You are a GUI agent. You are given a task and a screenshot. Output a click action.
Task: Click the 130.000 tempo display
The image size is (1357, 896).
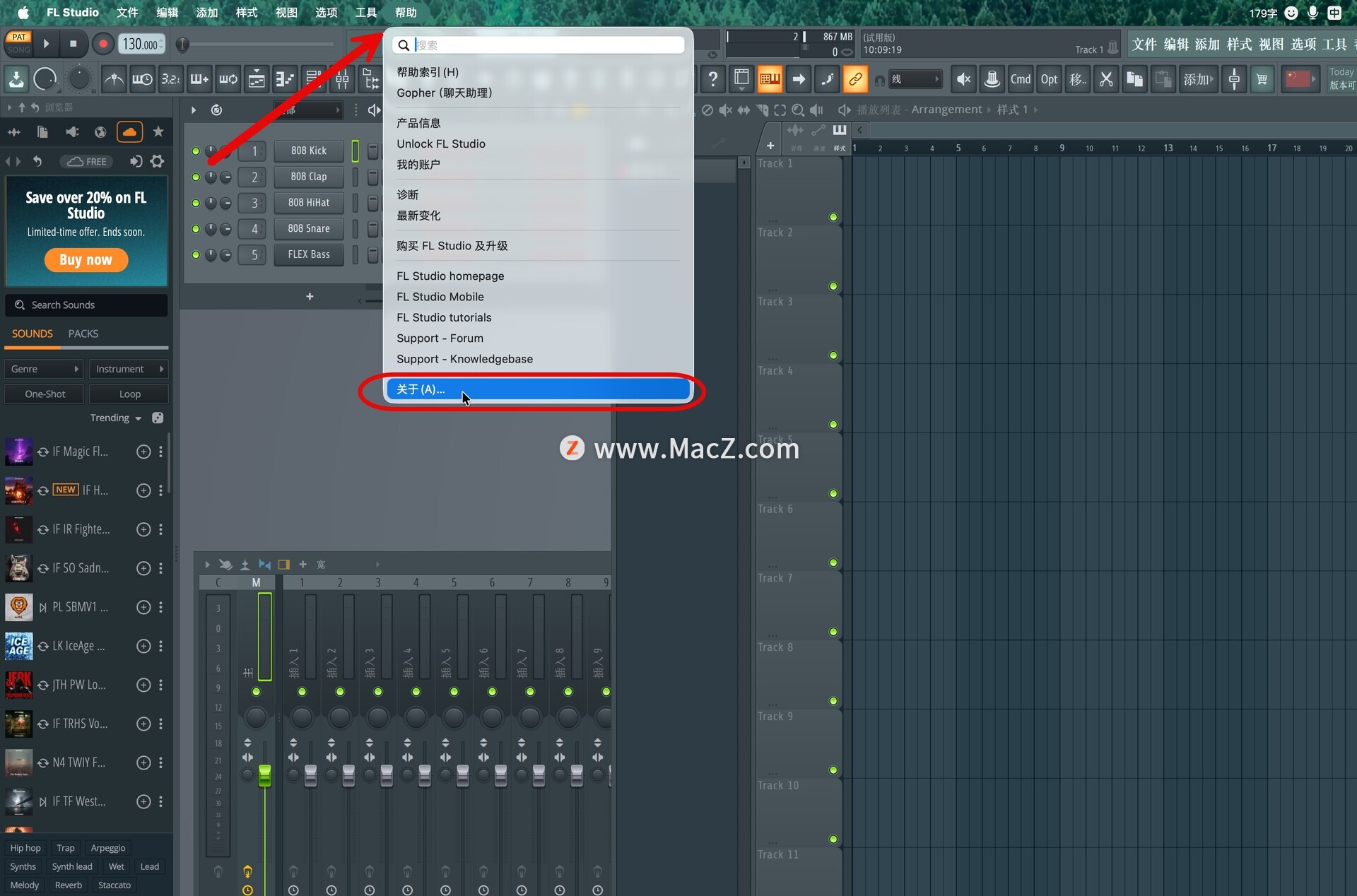pos(141,44)
